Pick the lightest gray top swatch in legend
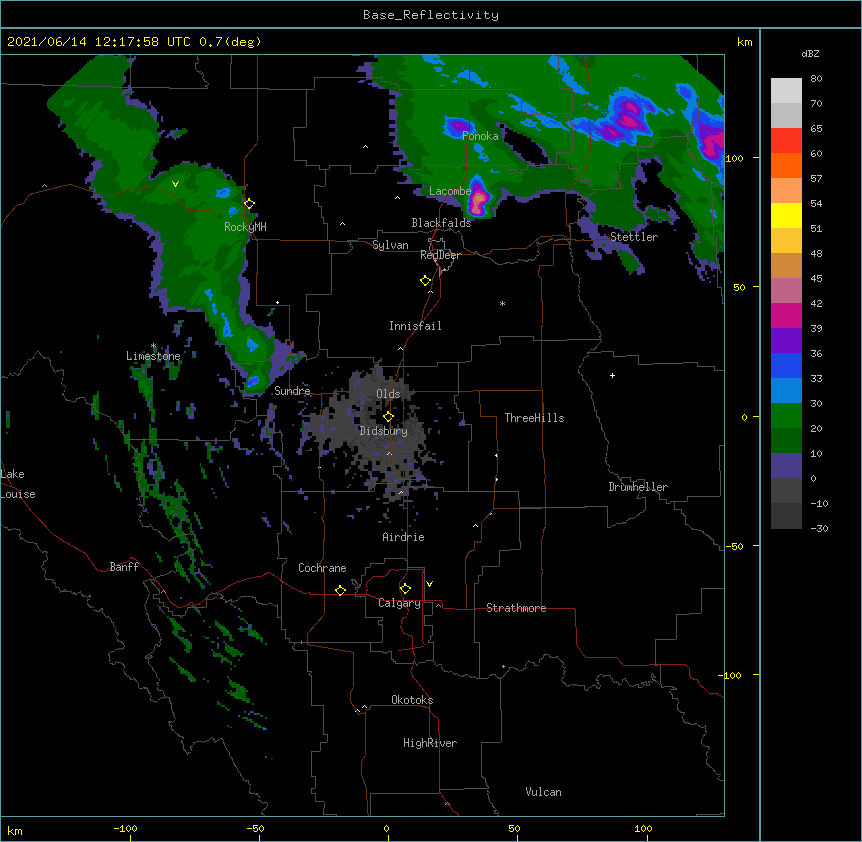The image size is (862, 842). (x=786, y=90)
